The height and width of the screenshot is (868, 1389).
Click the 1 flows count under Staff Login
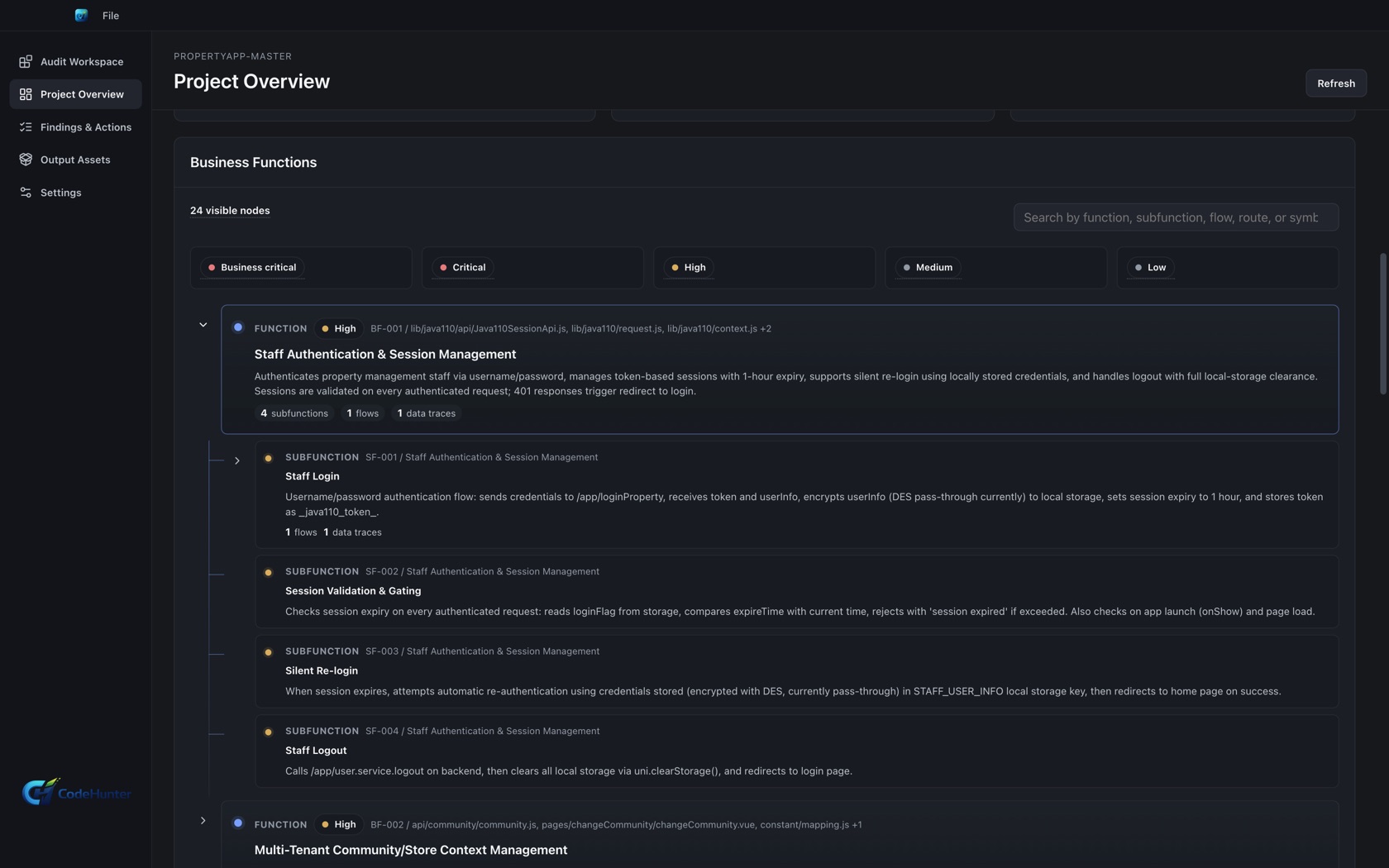click(x=301, y=532)
